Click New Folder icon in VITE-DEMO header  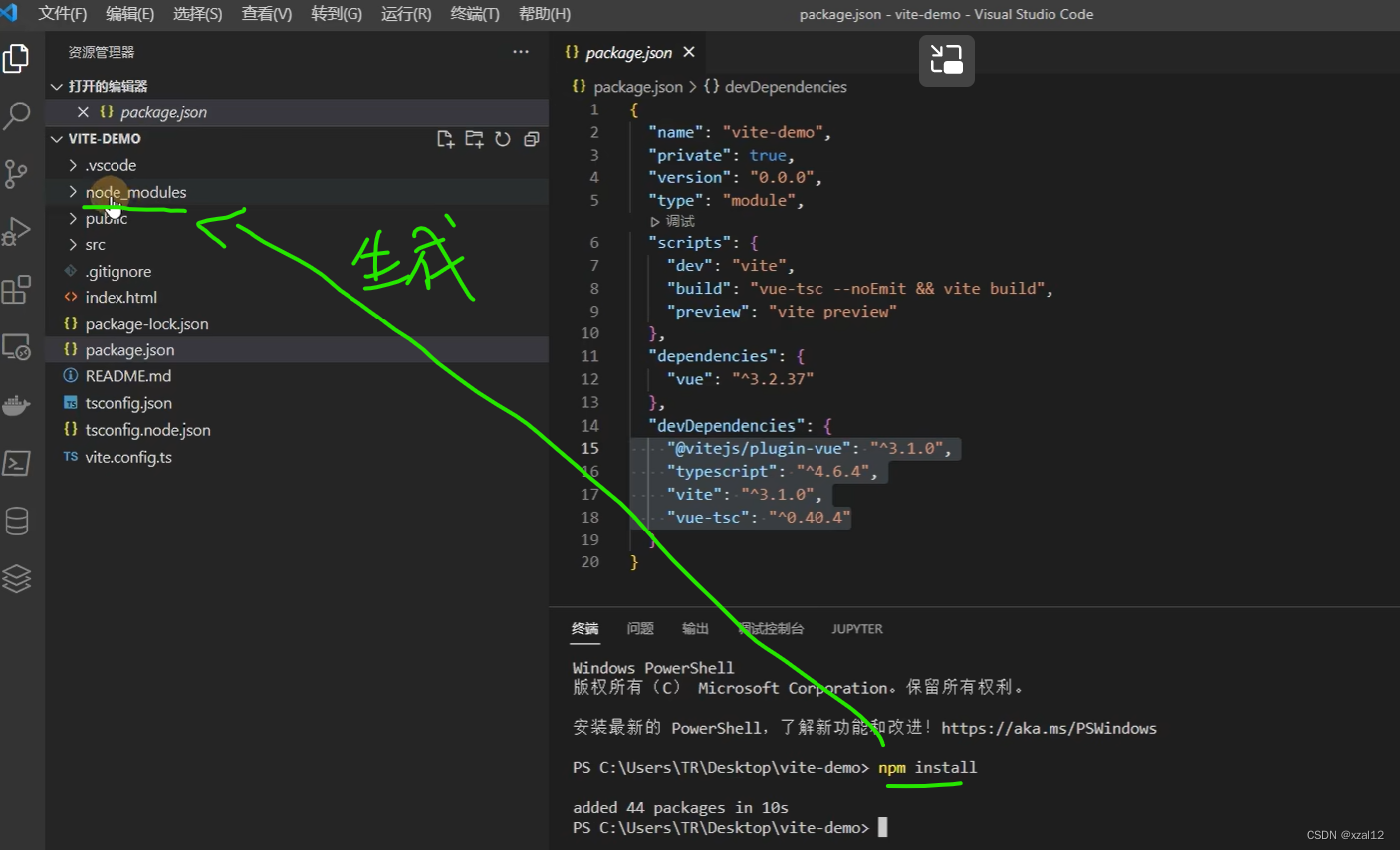(474, 139)
